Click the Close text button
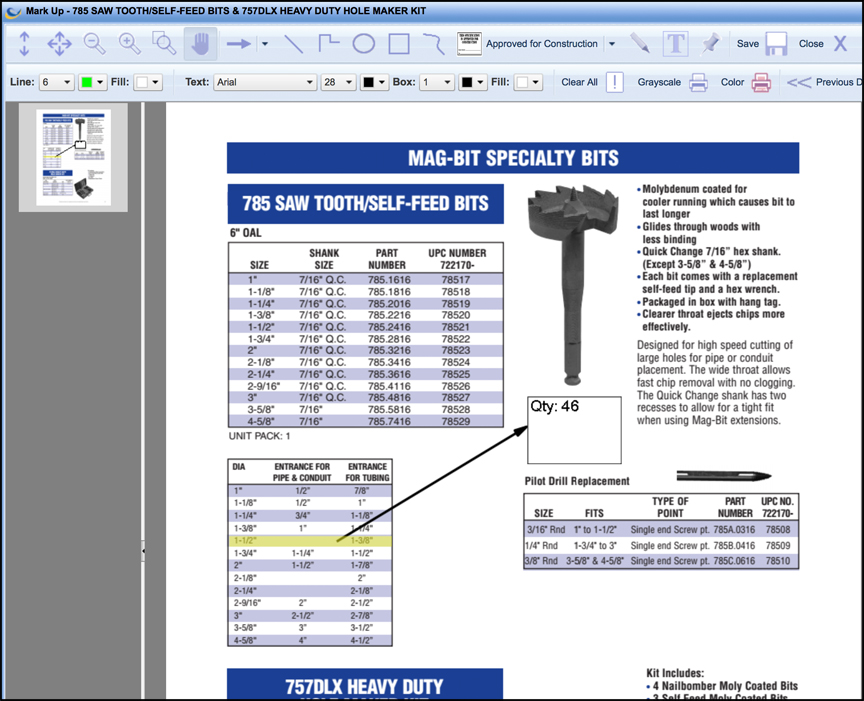Image resolution: width=864 pixels, height=701 pixels. coord(811,44)
